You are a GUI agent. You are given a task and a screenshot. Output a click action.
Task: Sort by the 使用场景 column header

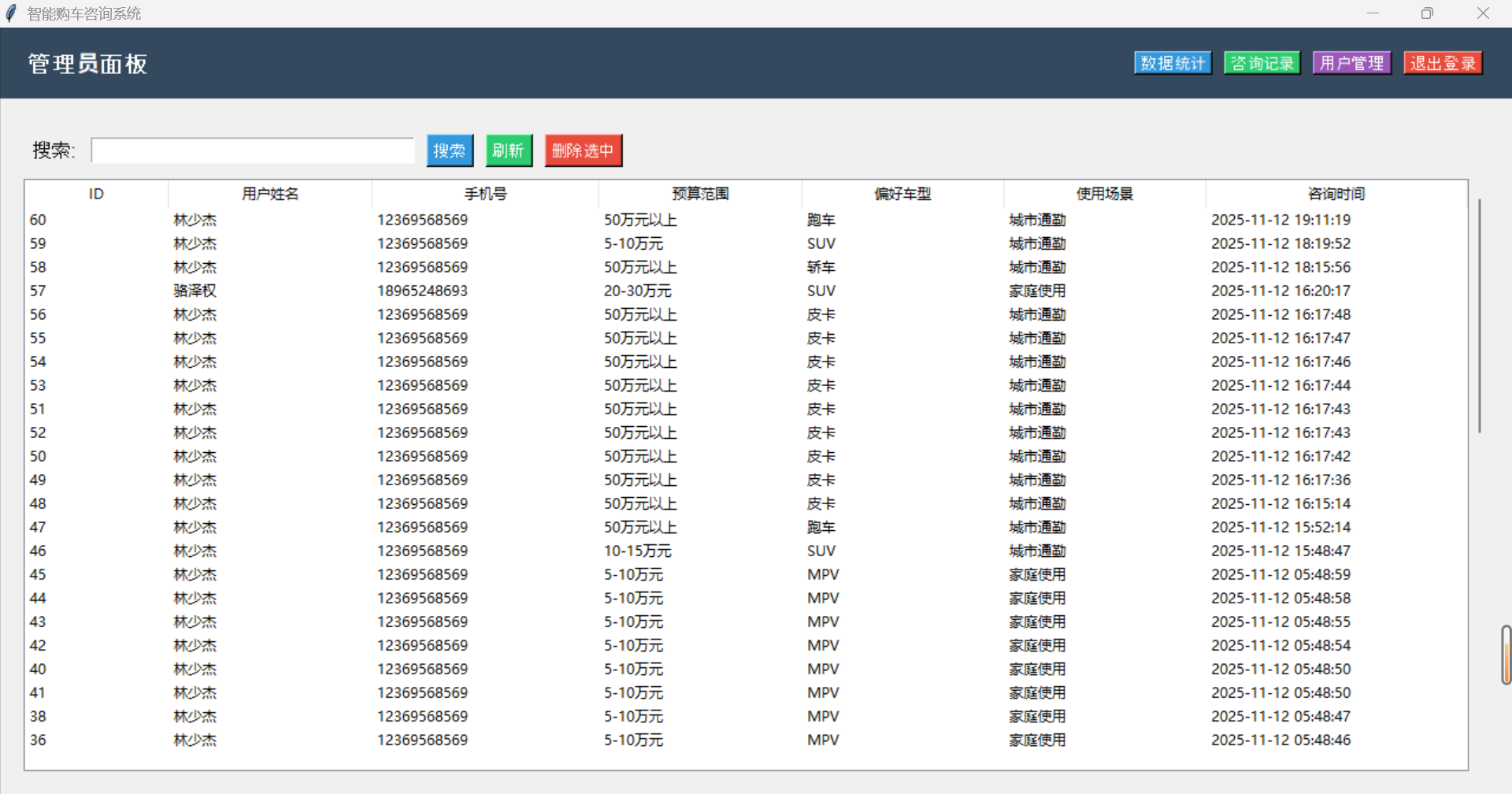[x=1105, y=194]
